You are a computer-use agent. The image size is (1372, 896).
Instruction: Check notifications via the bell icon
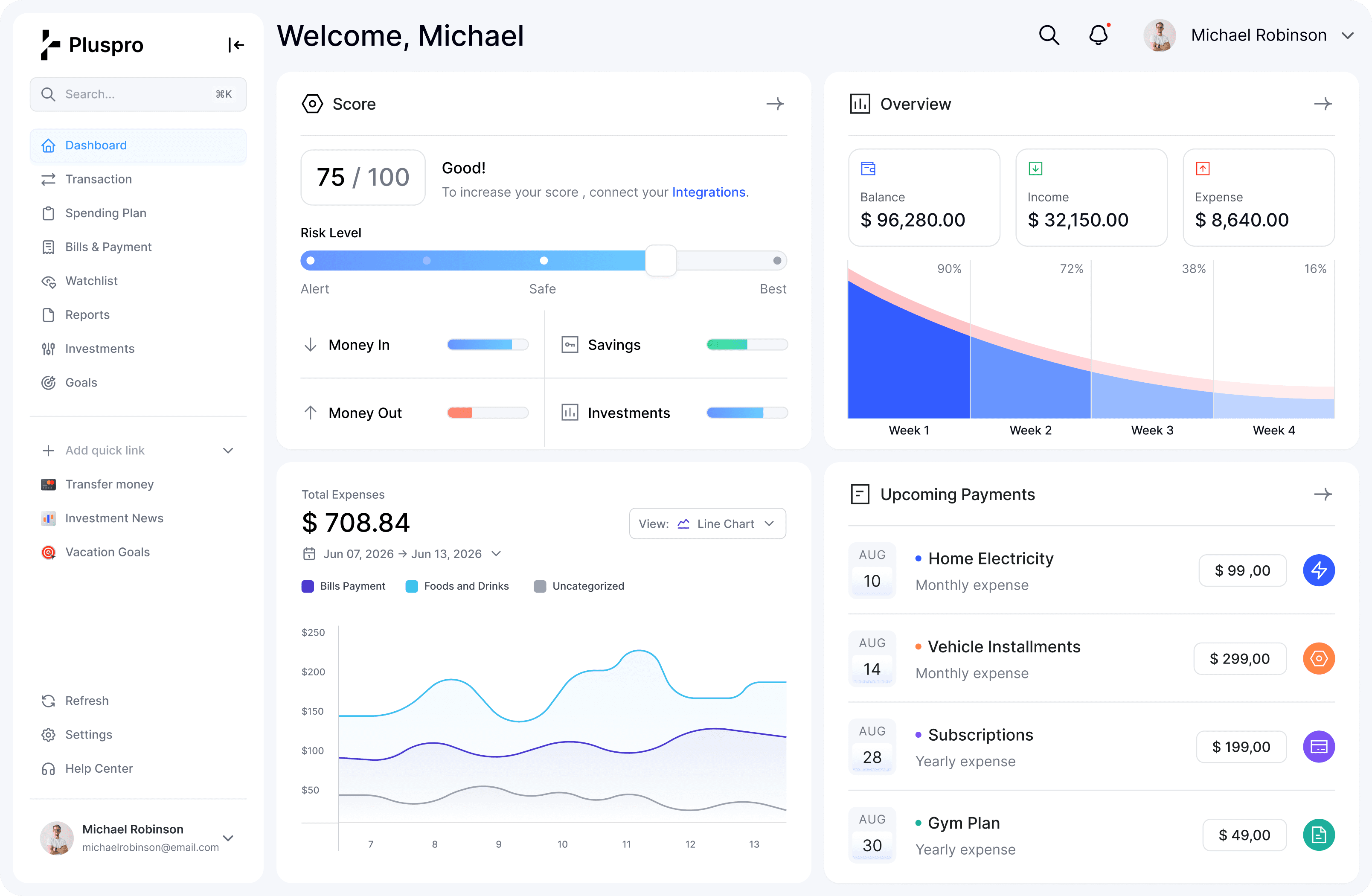(1098, 35)
